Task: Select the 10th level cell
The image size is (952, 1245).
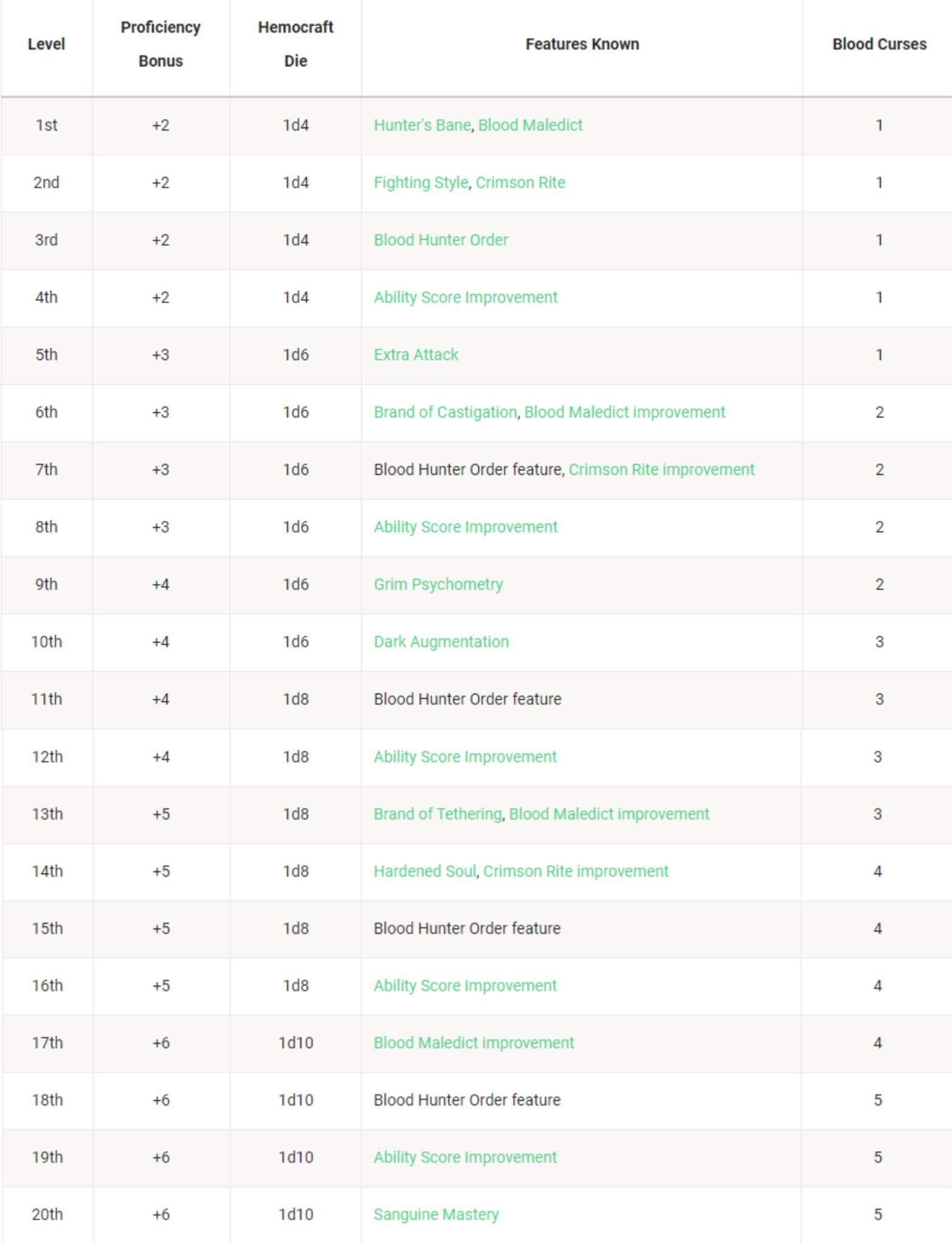Action: [46, 642]
